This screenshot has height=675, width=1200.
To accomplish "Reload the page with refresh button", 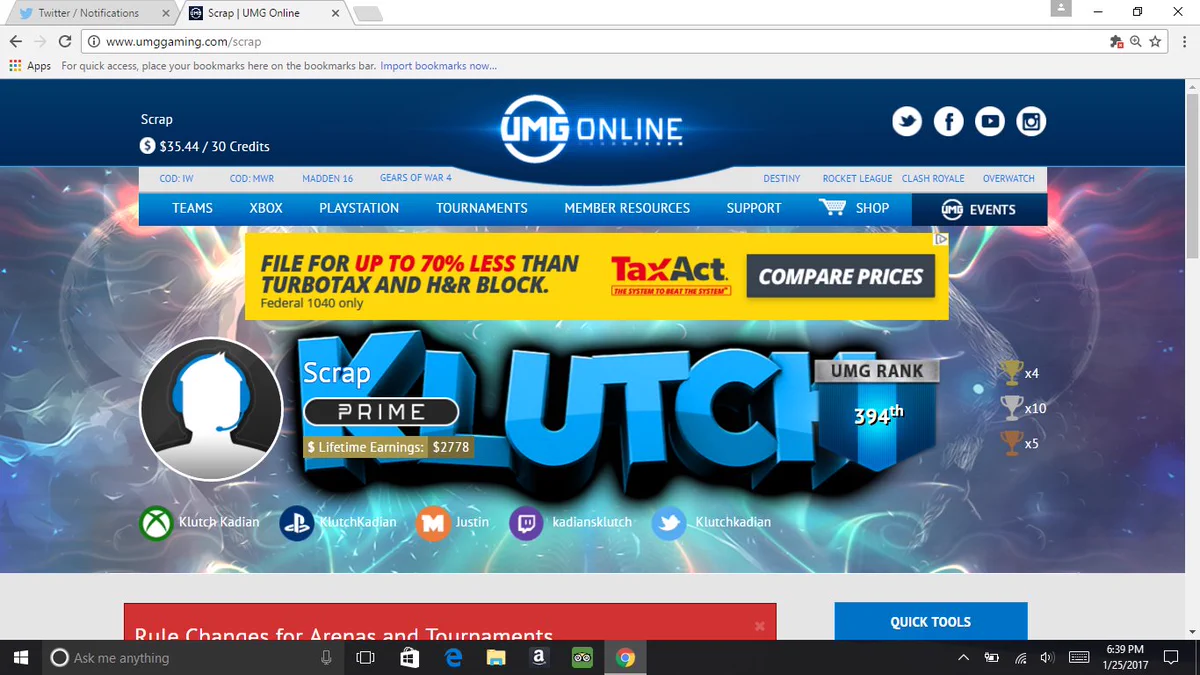I will click(x=65, y=41).
